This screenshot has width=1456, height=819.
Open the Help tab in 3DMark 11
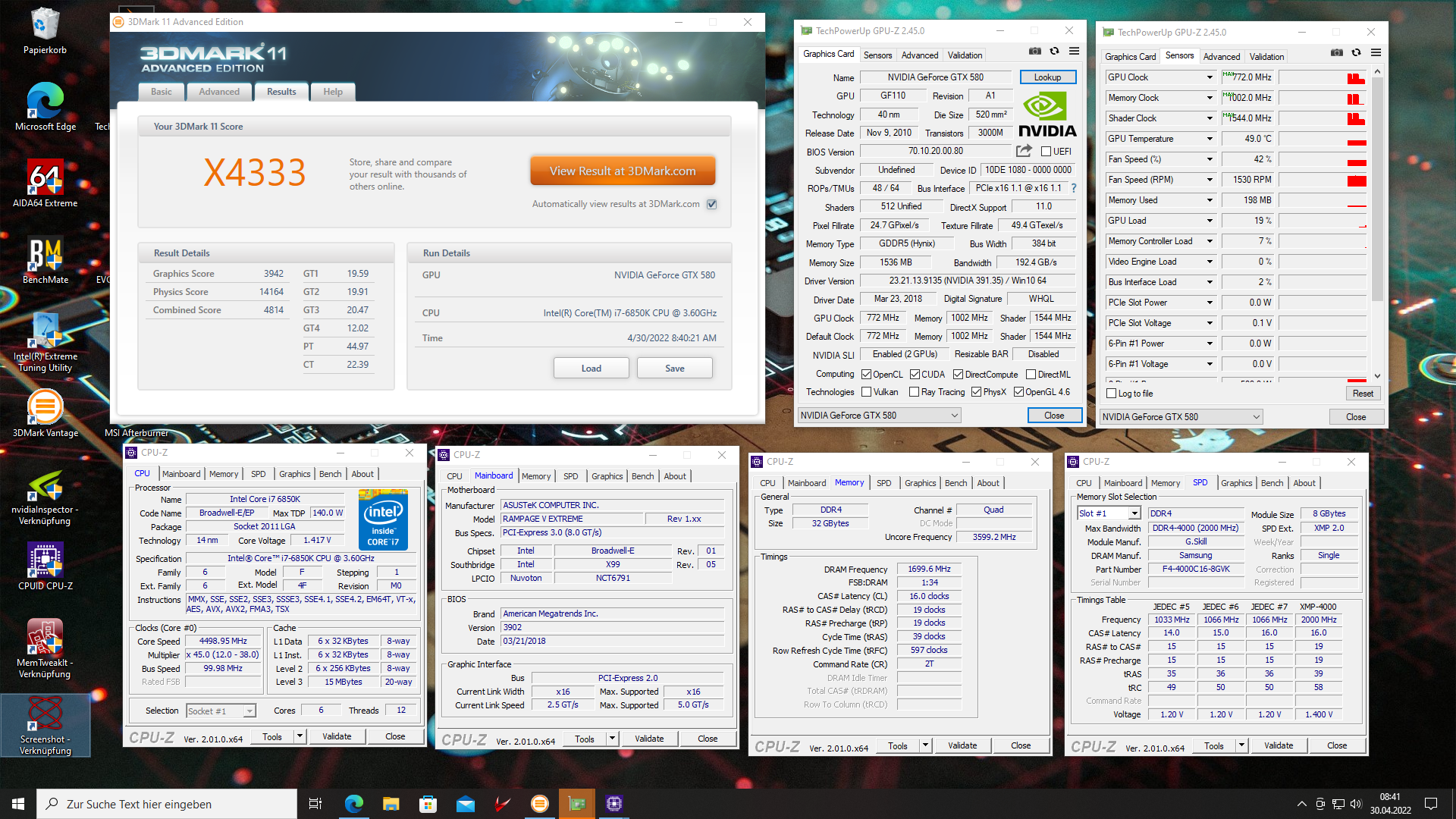tap(332, 92)
